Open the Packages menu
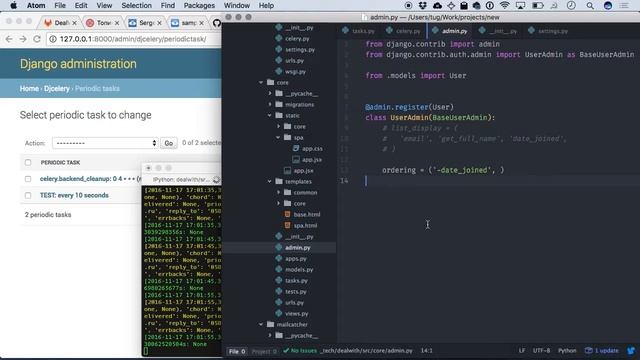The width and height of the screenshot is (640, 360). pyautogui.click(x=199, y=5)
